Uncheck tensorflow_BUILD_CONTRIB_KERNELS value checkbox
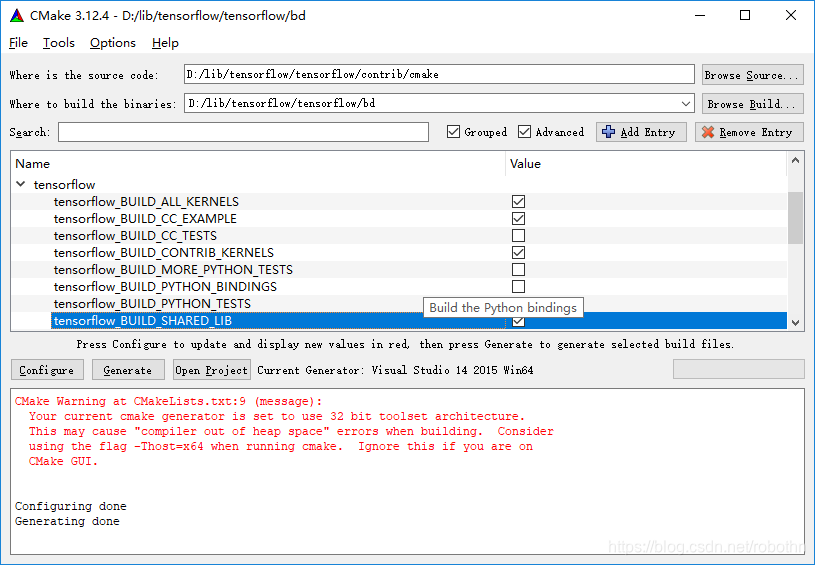Screen dimensions: 815x565 [x=518, y=253]
